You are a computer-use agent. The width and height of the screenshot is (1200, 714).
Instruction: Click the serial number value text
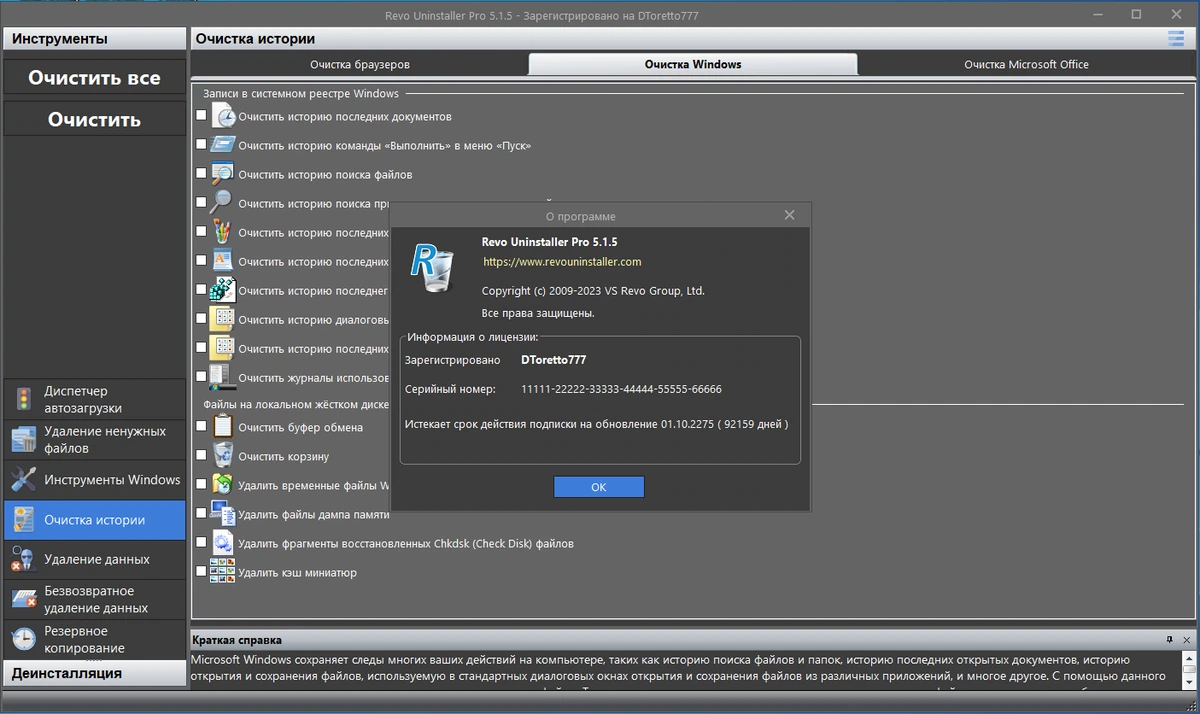point(621,389)
